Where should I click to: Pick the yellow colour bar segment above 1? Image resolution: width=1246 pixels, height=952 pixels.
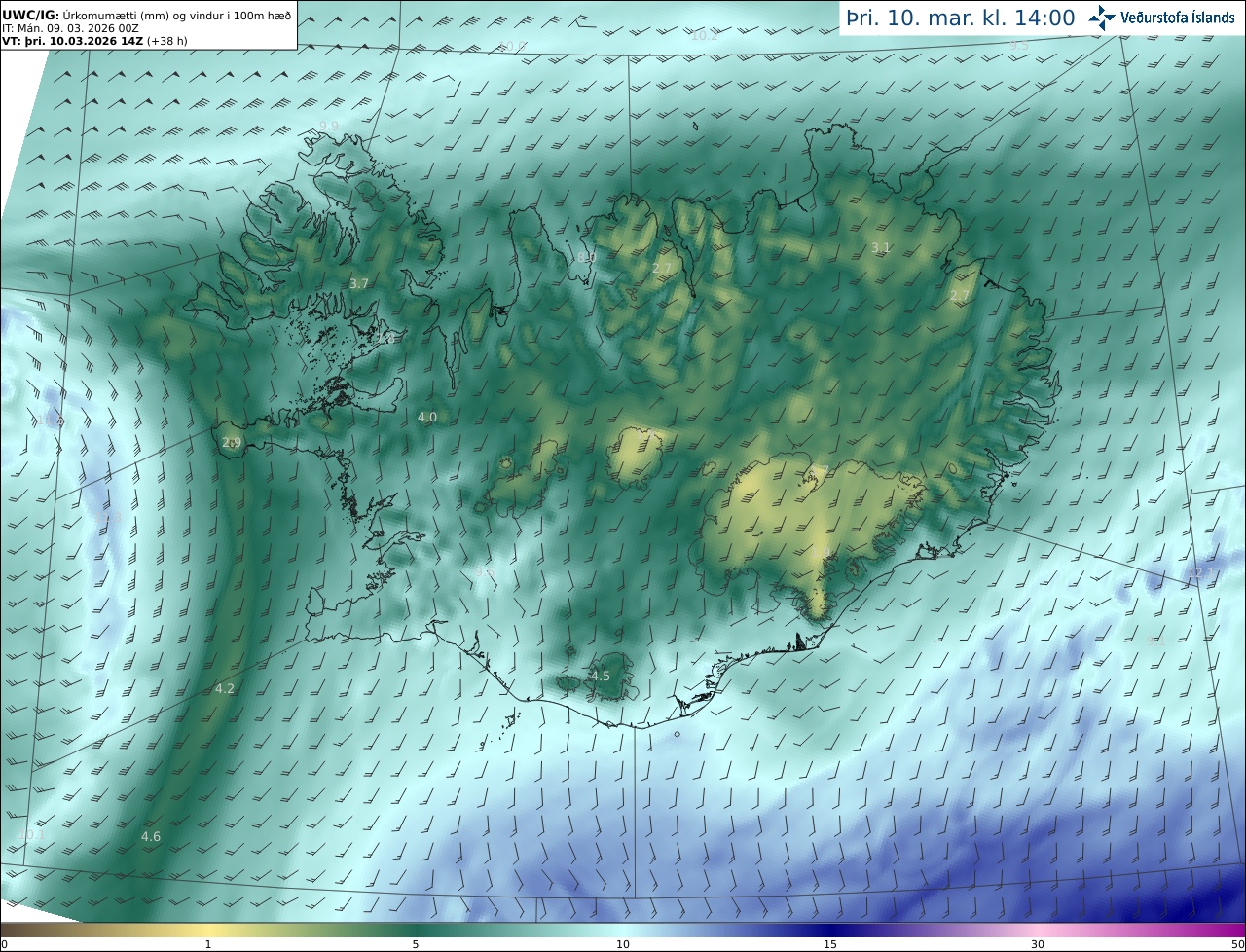coord(208,930)
